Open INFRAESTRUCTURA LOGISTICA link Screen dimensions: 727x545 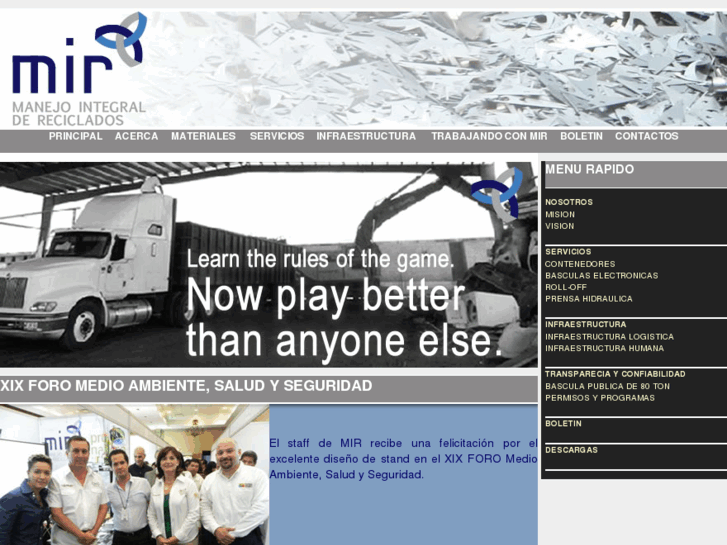[609, 337]
